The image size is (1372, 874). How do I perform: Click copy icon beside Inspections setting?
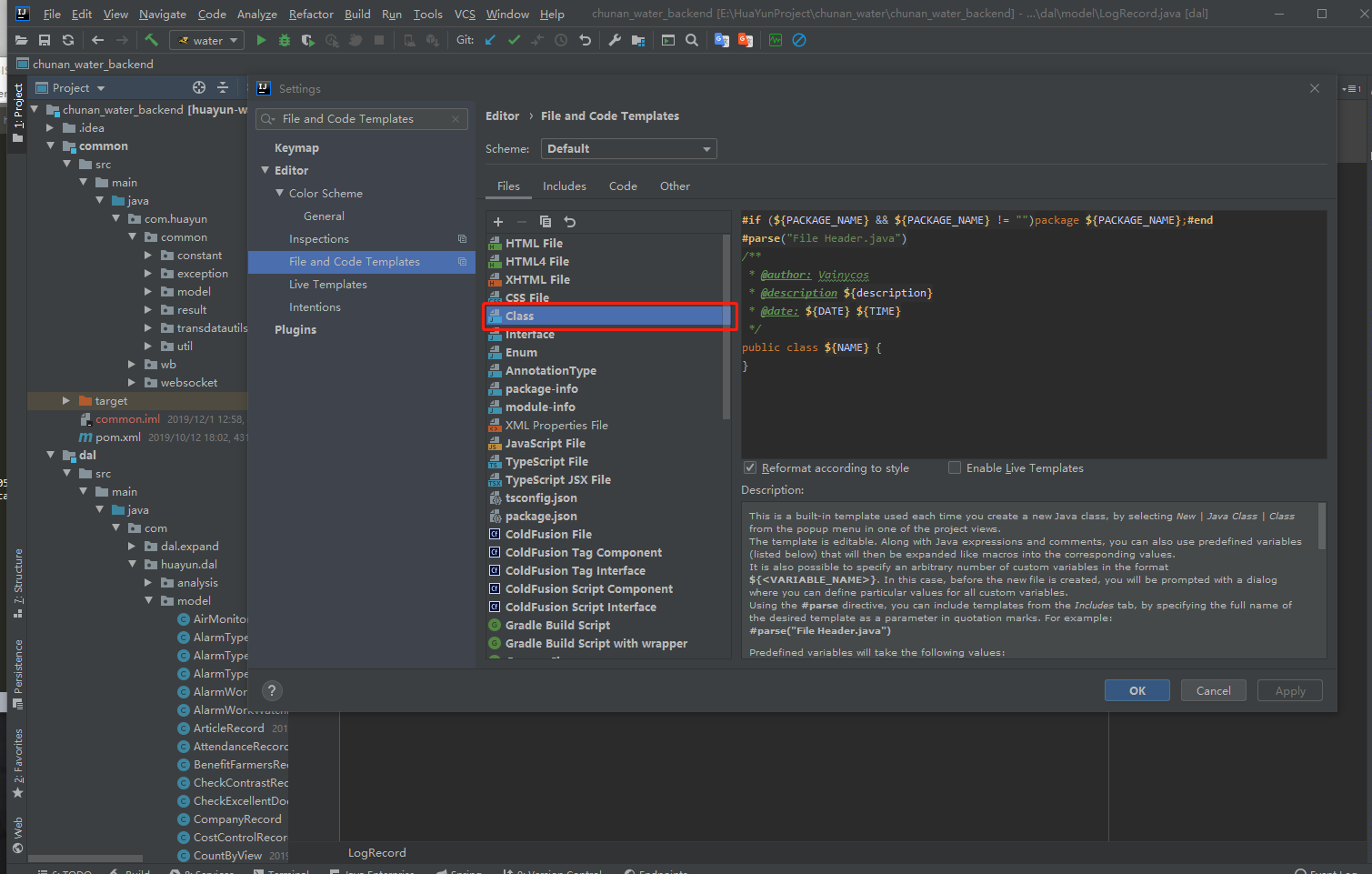[x=462, y=239]
